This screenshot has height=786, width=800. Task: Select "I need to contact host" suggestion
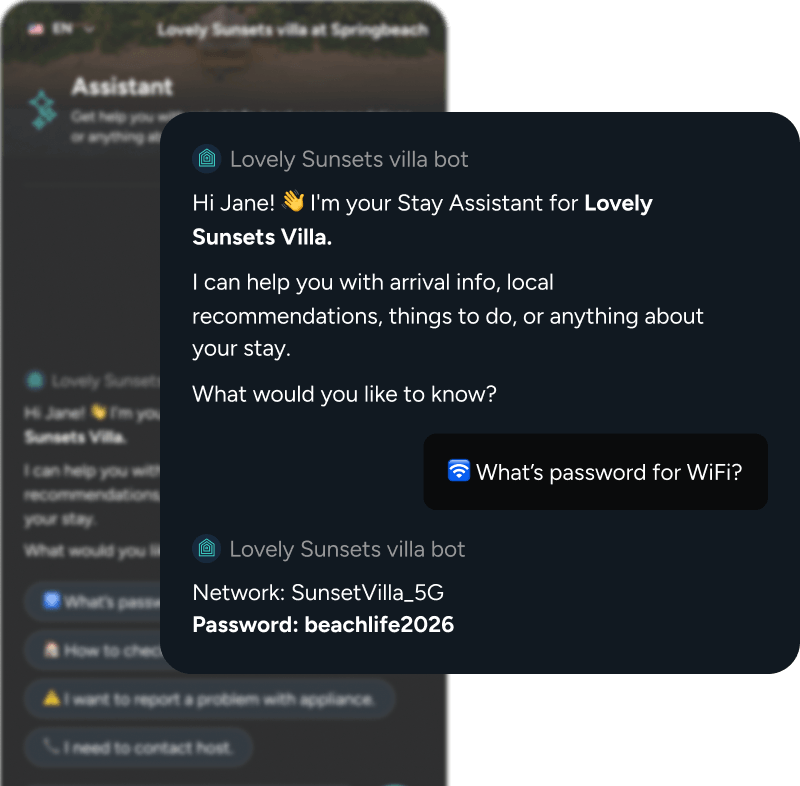(x=138, y=747)
